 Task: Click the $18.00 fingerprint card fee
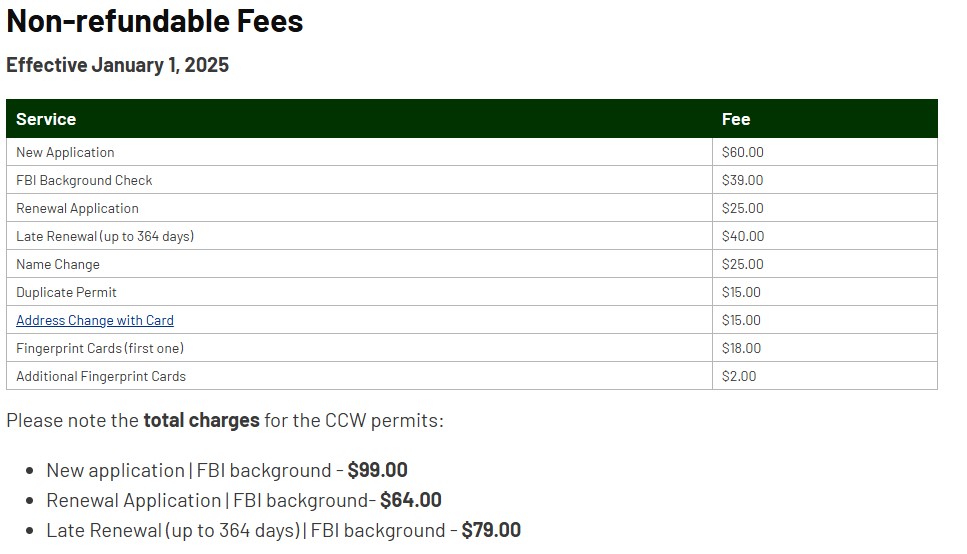pos(741,349)
